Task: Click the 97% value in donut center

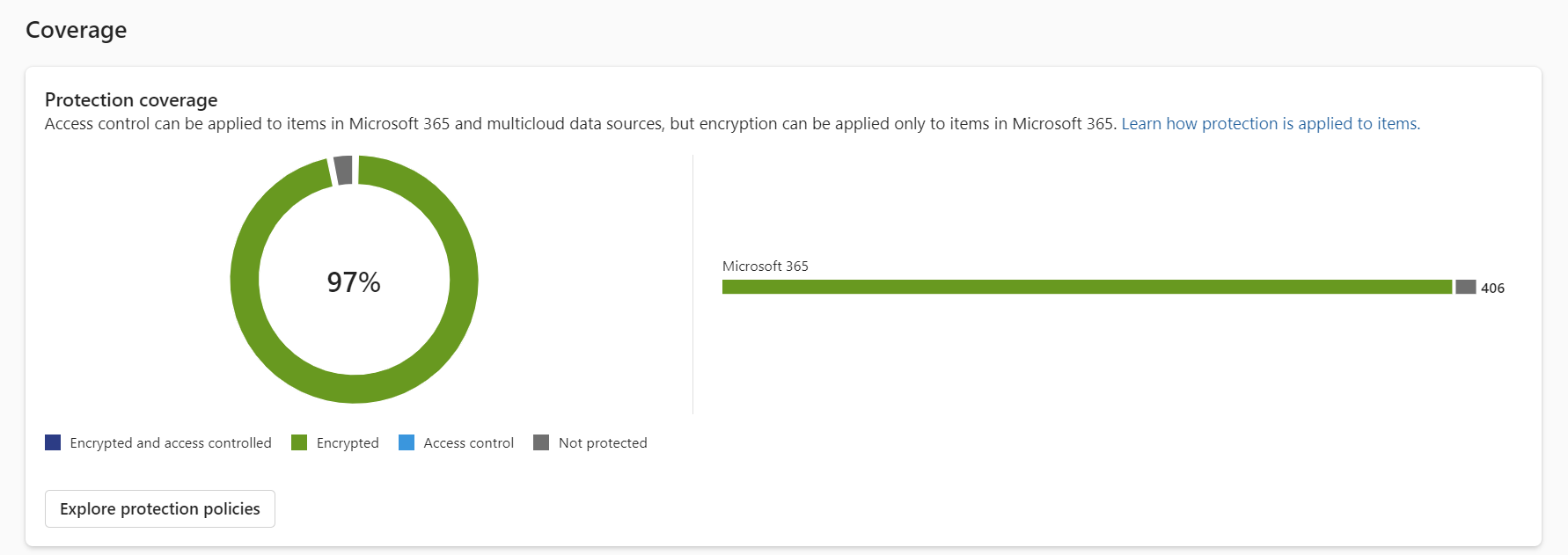Action: (x=354, y=282)
